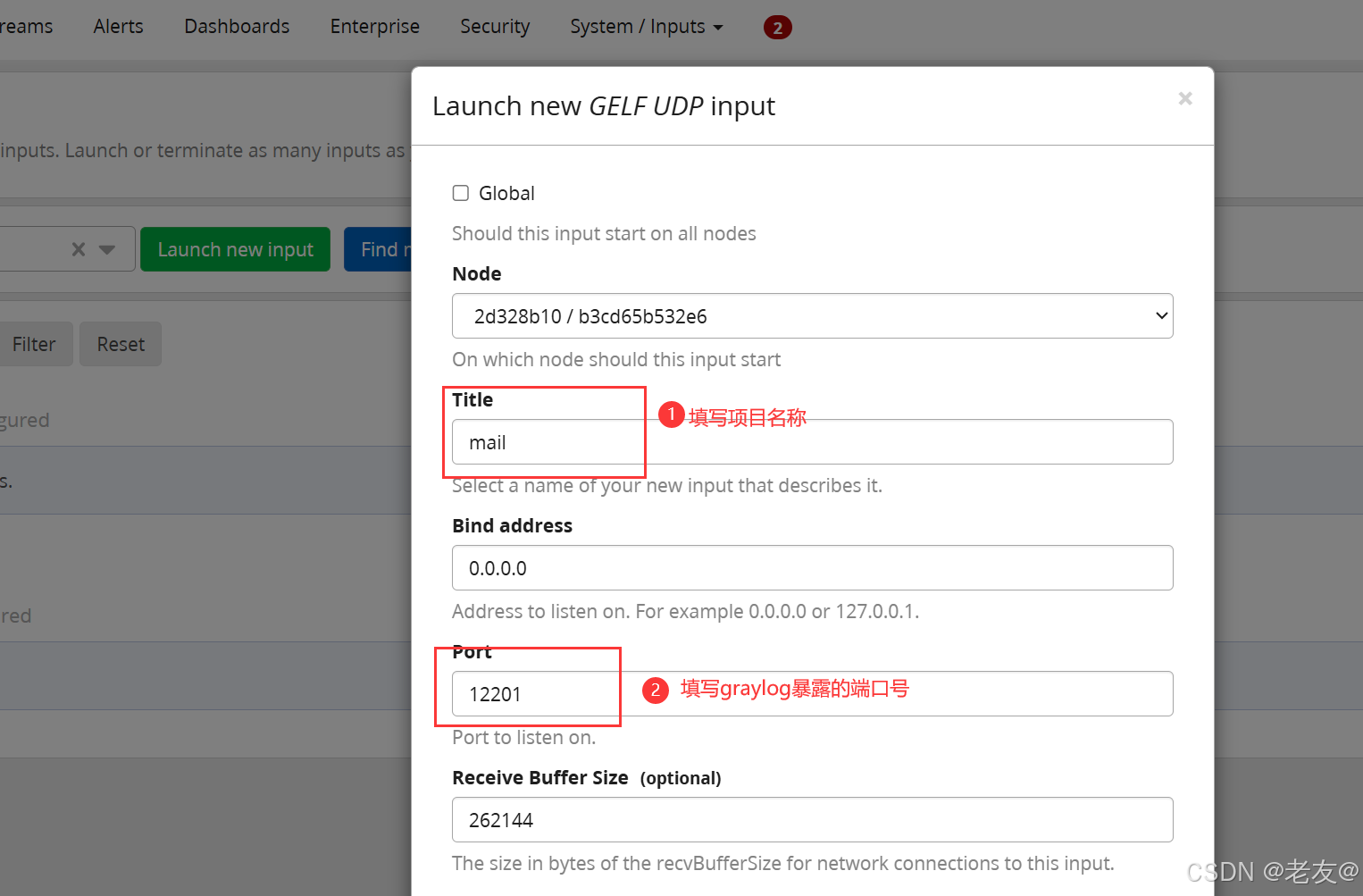The height and width of the screenshot is (896, 1363).
Task: Click the Reset button
Action: coord(121,344)
